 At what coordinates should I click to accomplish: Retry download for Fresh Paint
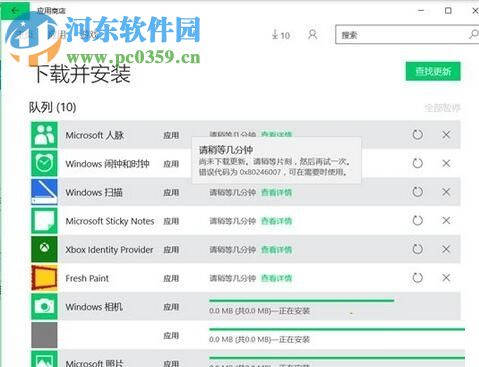(418, 278)
